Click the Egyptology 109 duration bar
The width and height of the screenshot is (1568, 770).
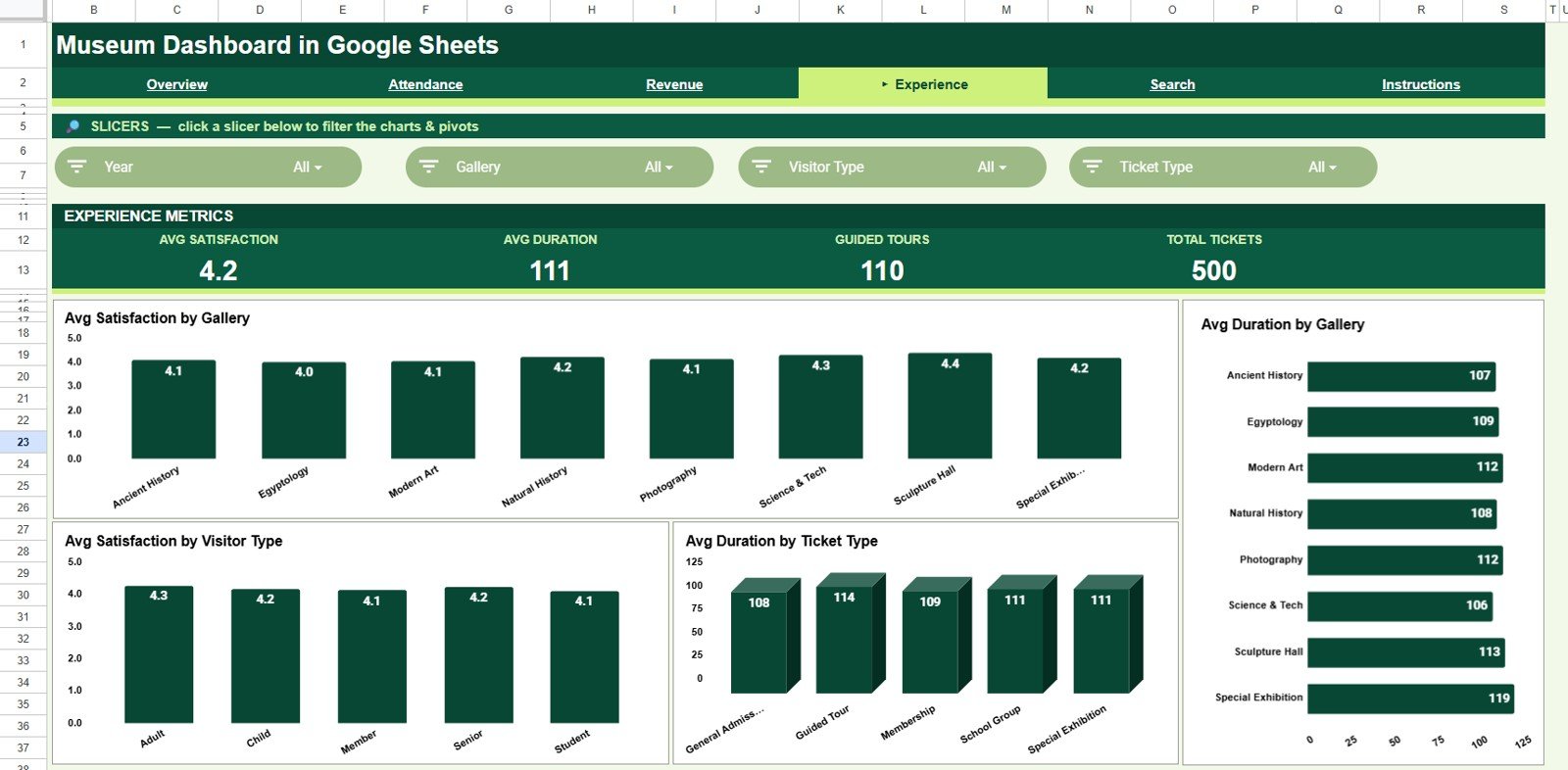[1403, 422]
